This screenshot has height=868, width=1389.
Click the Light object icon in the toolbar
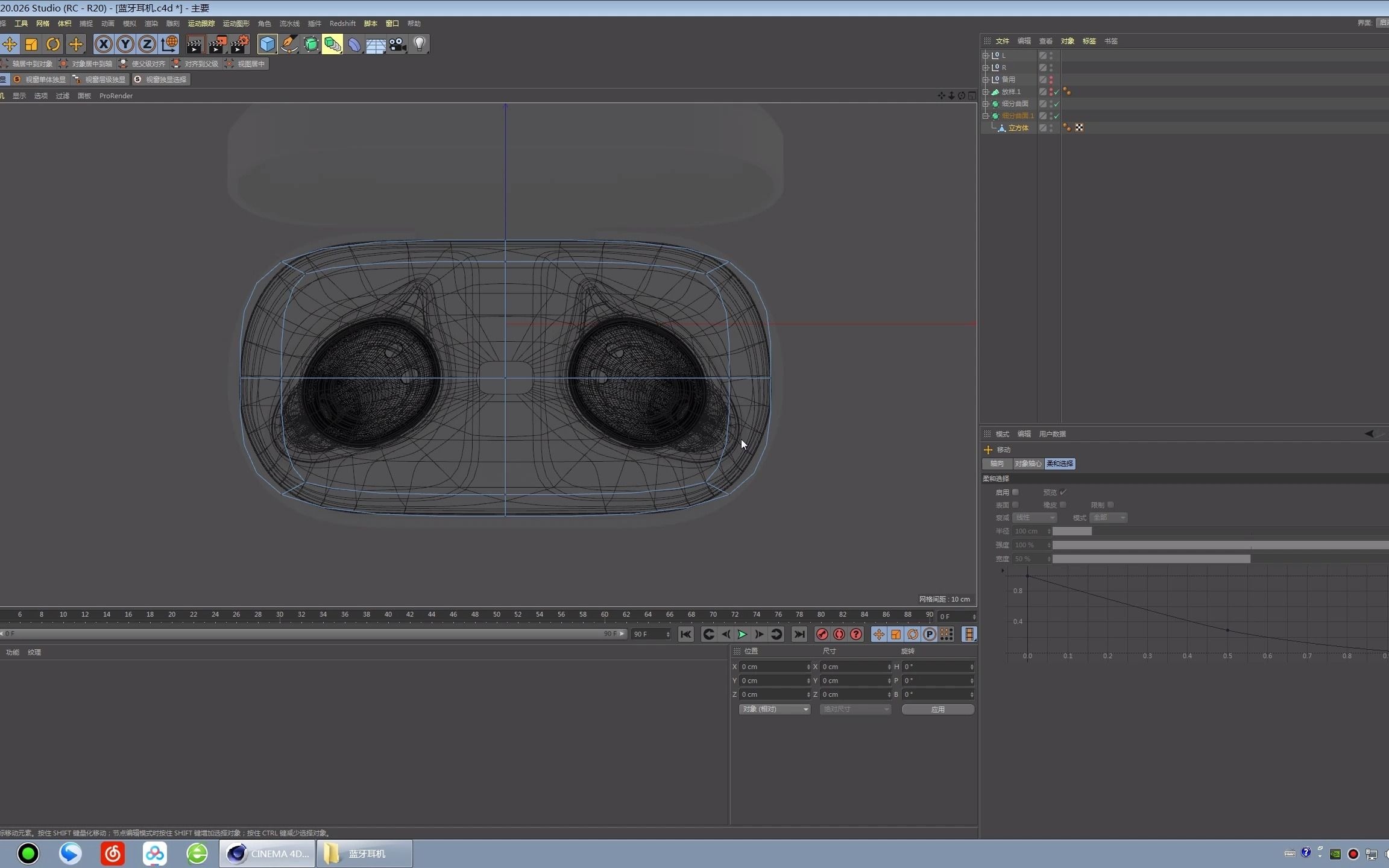click(420, 44)
